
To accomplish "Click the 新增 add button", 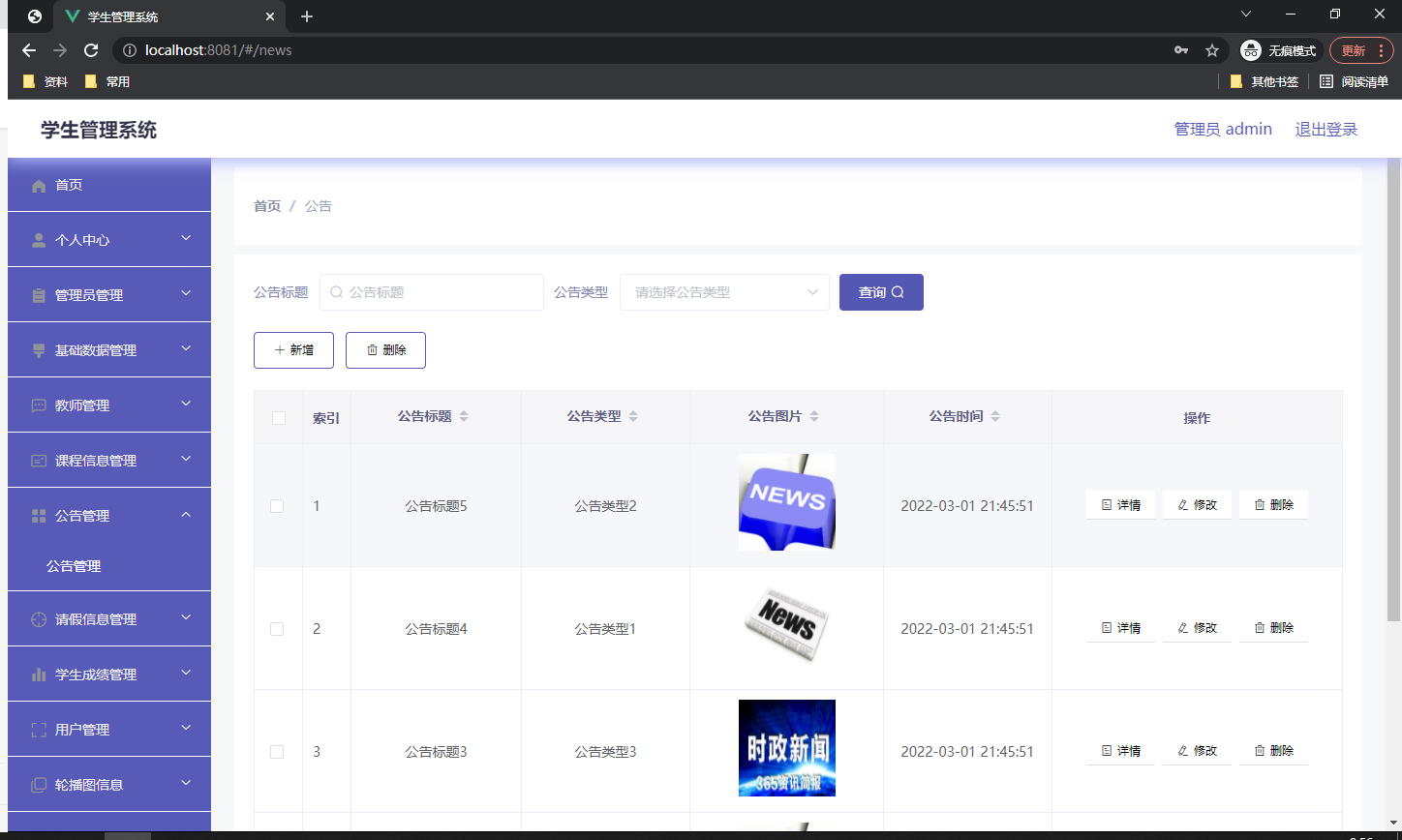I will [x=293, y=350].
